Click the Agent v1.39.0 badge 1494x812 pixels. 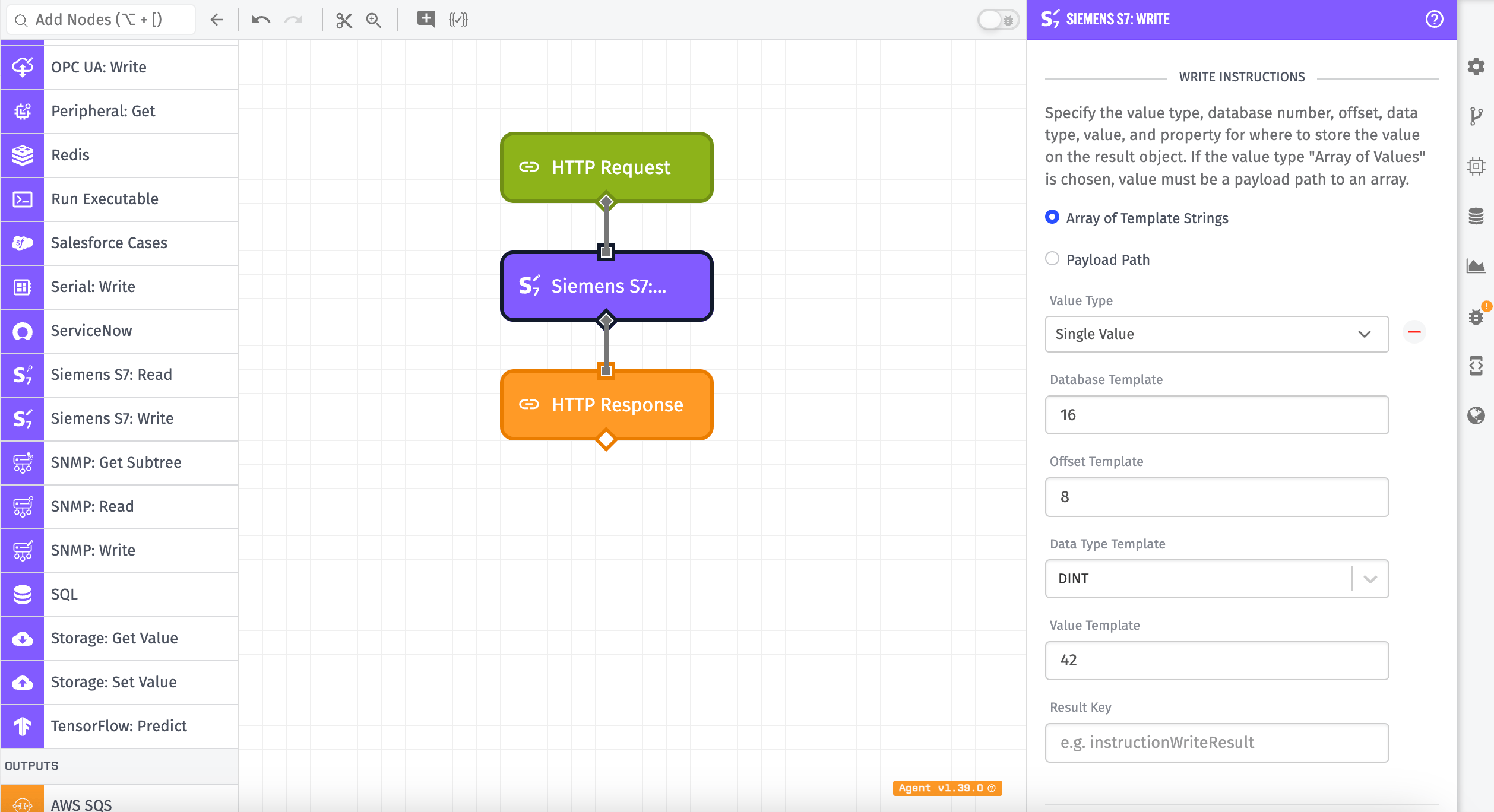pos(947,788)
